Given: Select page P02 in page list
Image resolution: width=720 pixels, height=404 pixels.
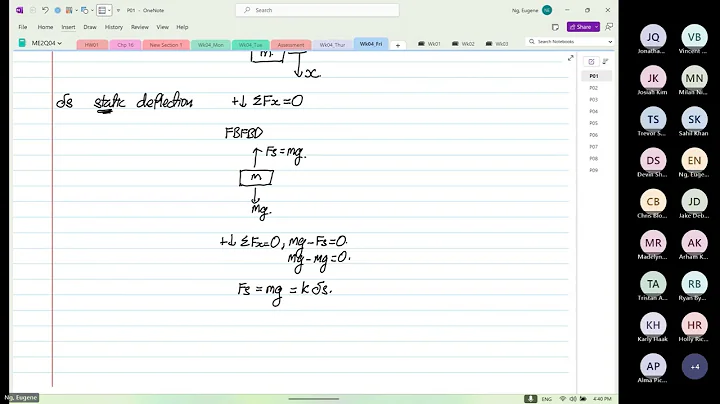Looking at the screenshot, I should pos(596,88).
